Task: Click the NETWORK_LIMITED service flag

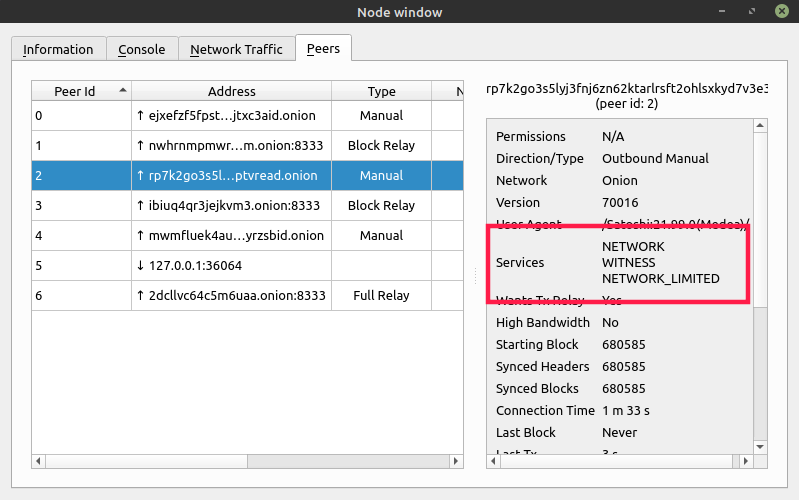Action: [661, 279]
